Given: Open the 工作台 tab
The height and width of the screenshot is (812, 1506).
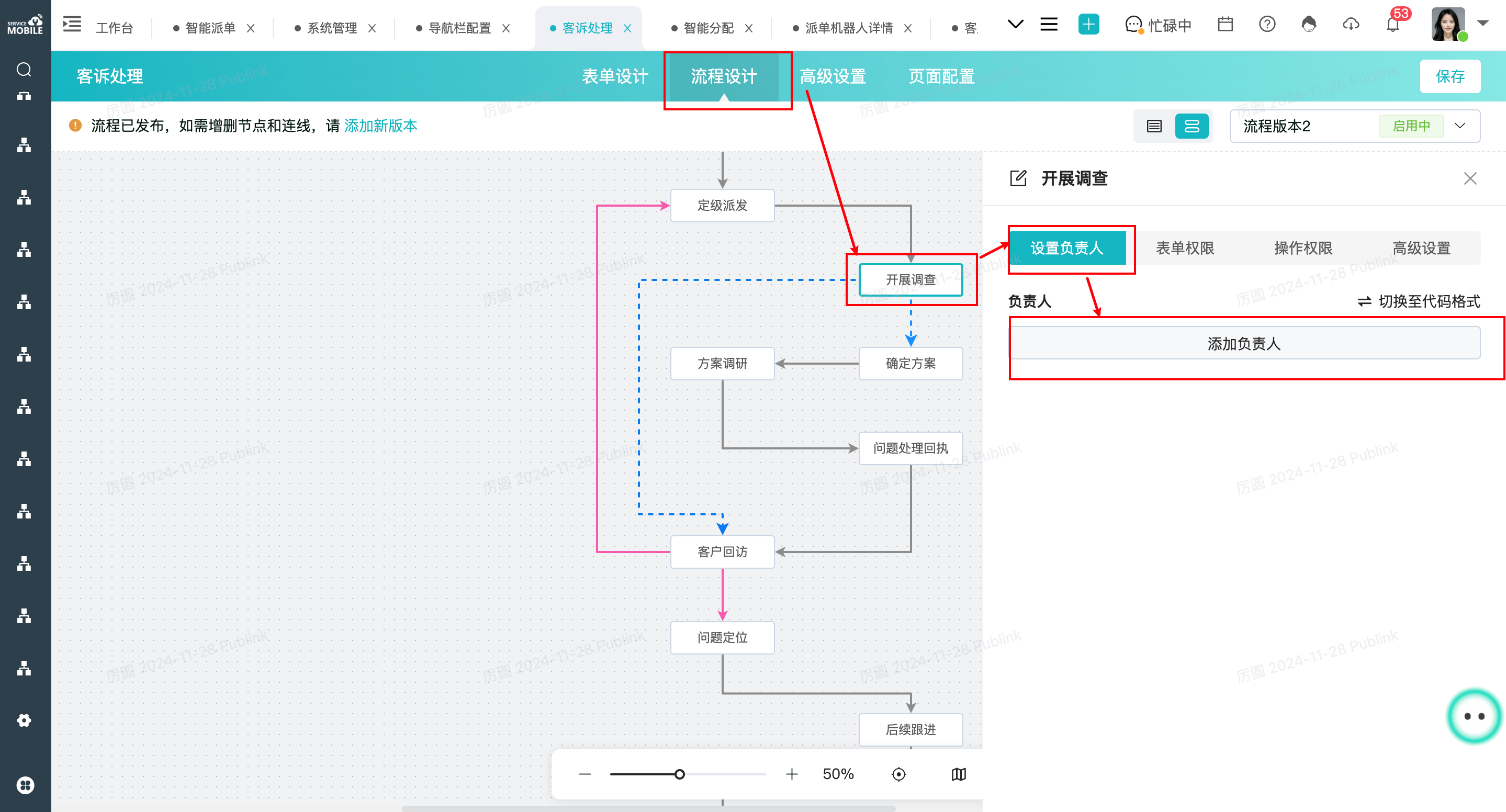Looking at the screenshot, I should pyautogui.click(x=114, y=28).
